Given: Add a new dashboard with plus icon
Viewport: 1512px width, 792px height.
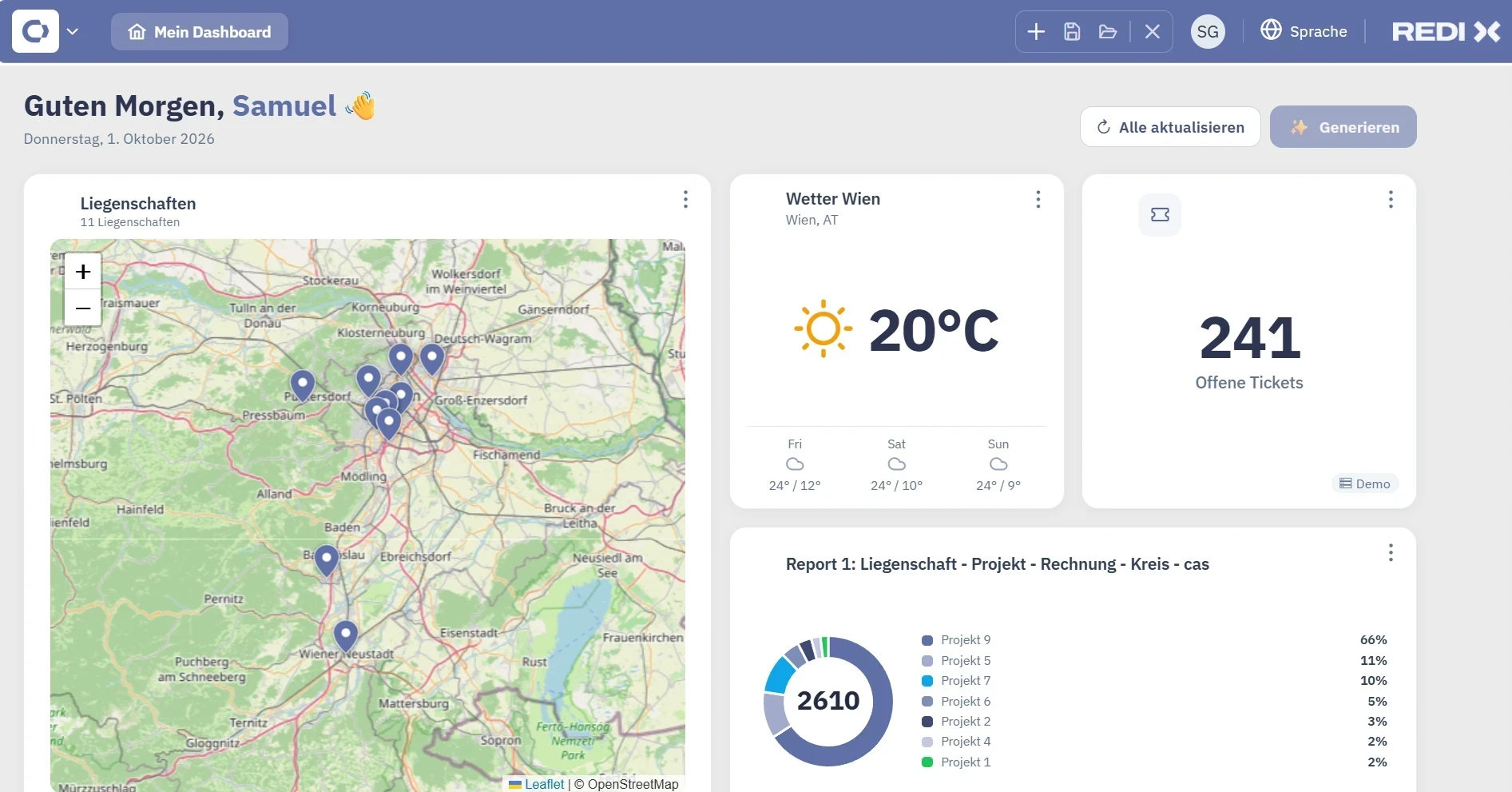Looking at the screenshot, I should coord(1036,32).
